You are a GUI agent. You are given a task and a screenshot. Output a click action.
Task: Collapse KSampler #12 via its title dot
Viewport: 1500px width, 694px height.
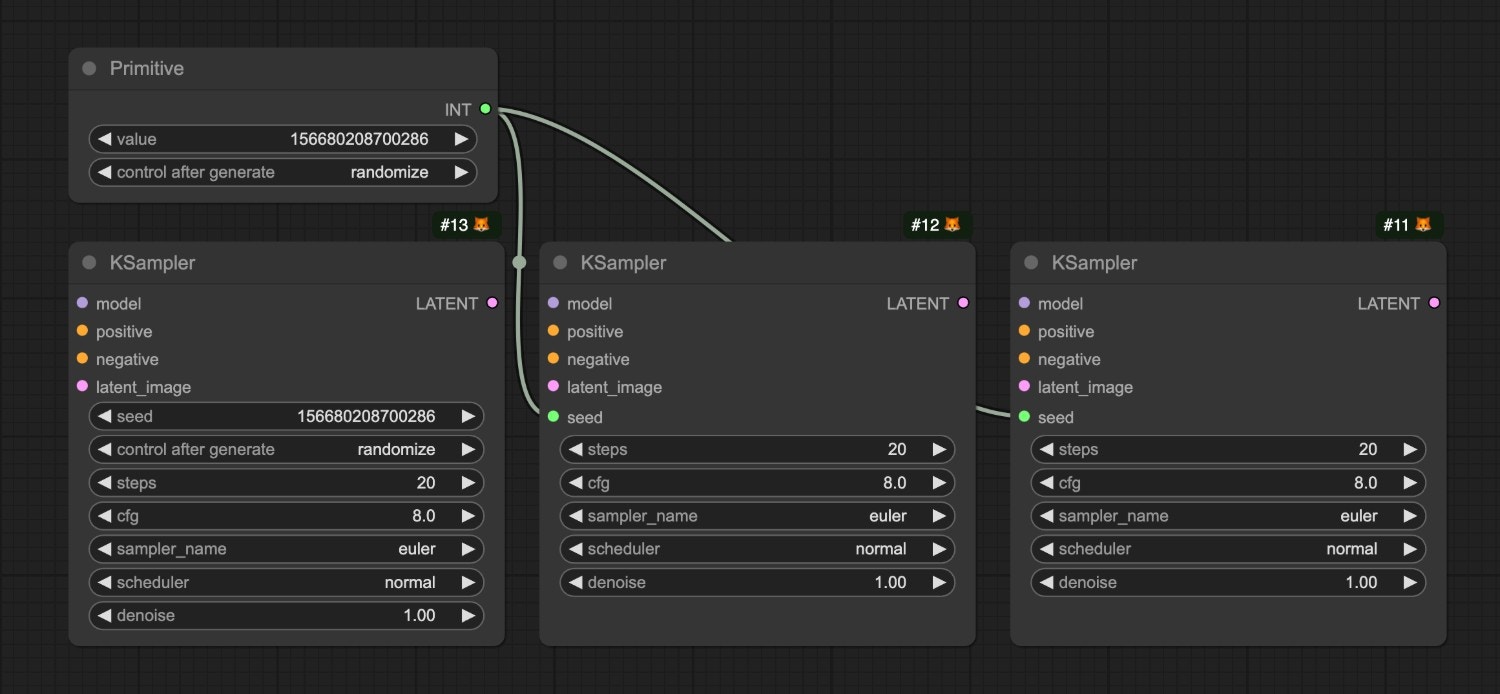pyautogui.click(x=560, y=263)
